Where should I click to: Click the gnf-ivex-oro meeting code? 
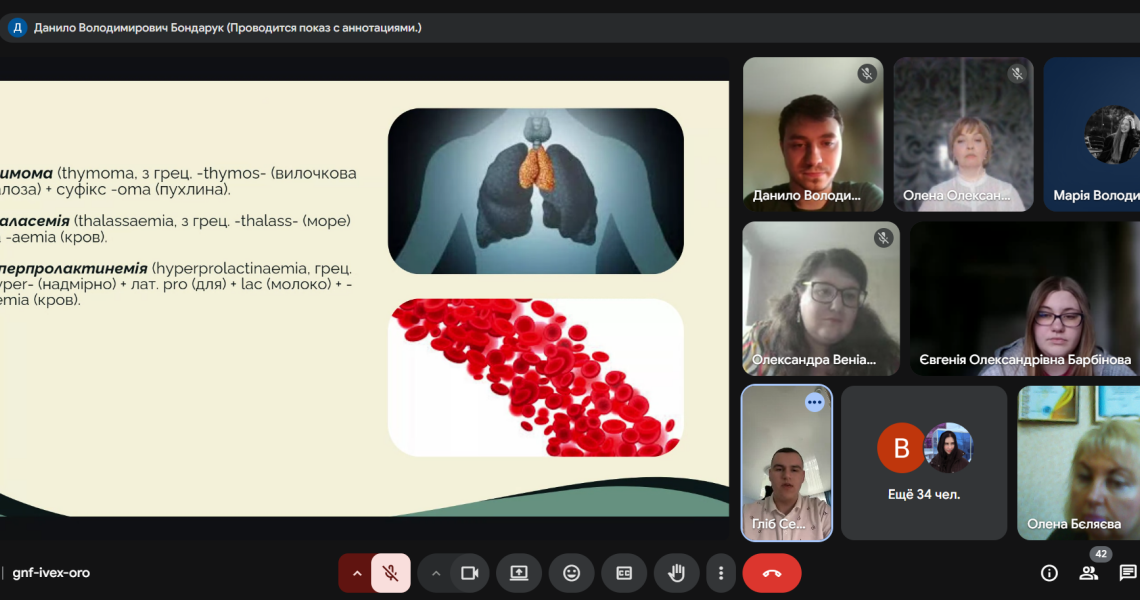point(51,573)
